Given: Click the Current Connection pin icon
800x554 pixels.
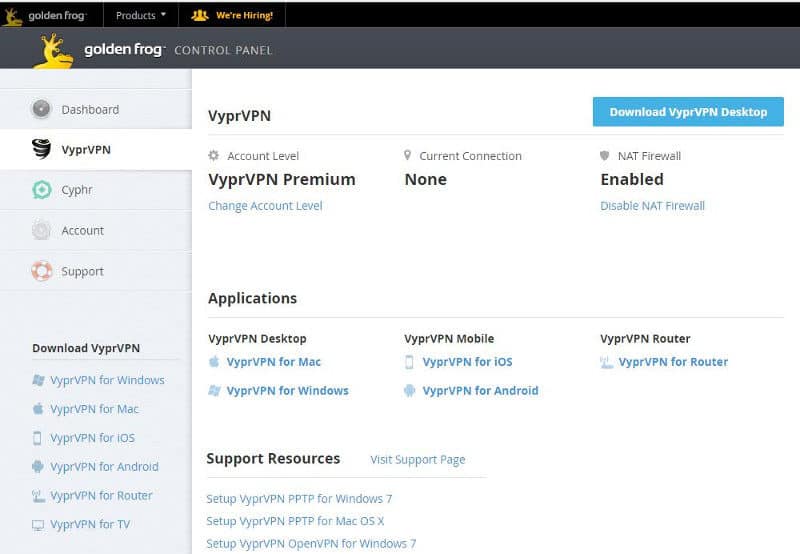Looking at the screenshot, I should (407, 155).
